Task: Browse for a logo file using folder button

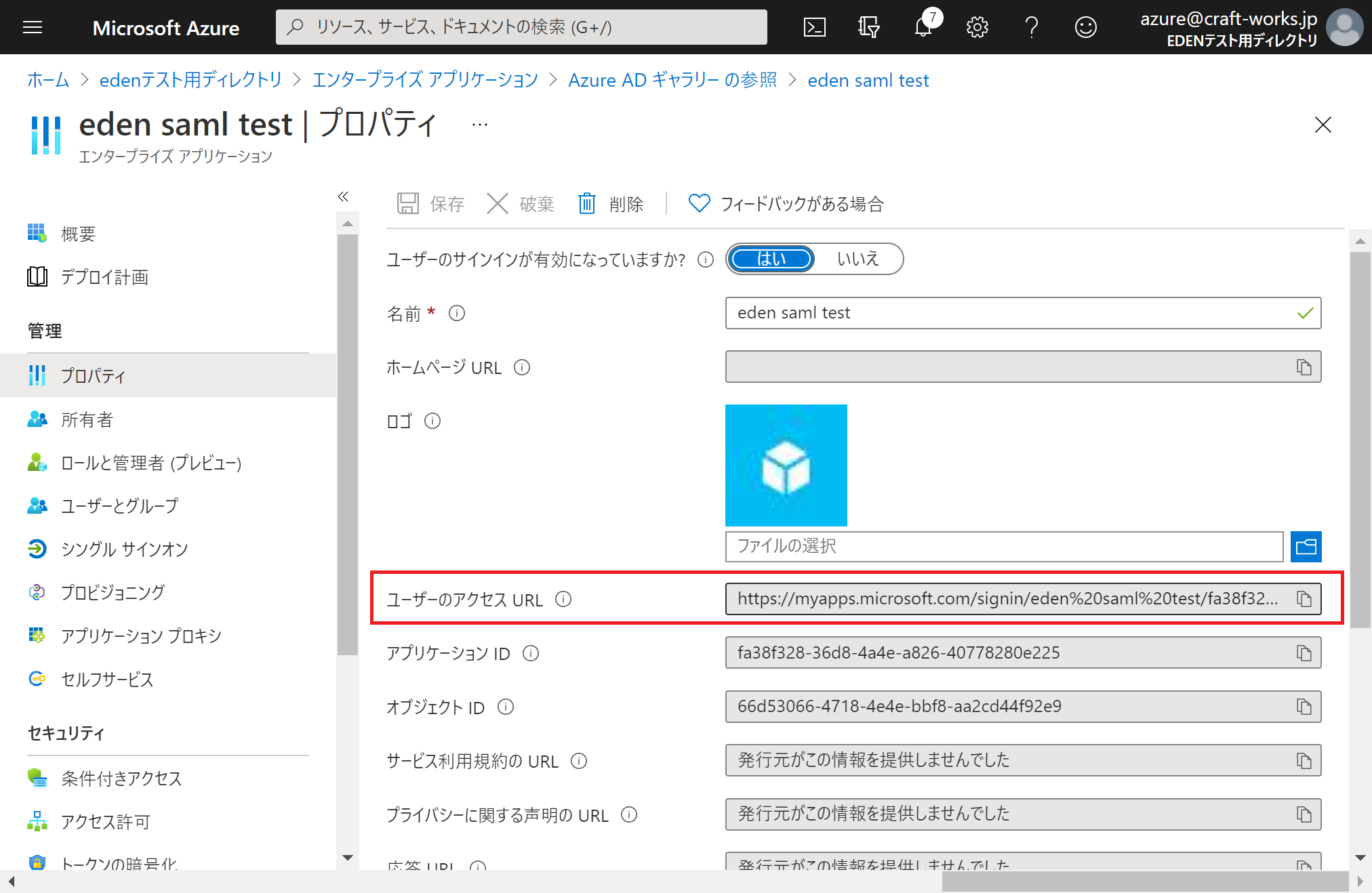Action: pos(1306,546)
